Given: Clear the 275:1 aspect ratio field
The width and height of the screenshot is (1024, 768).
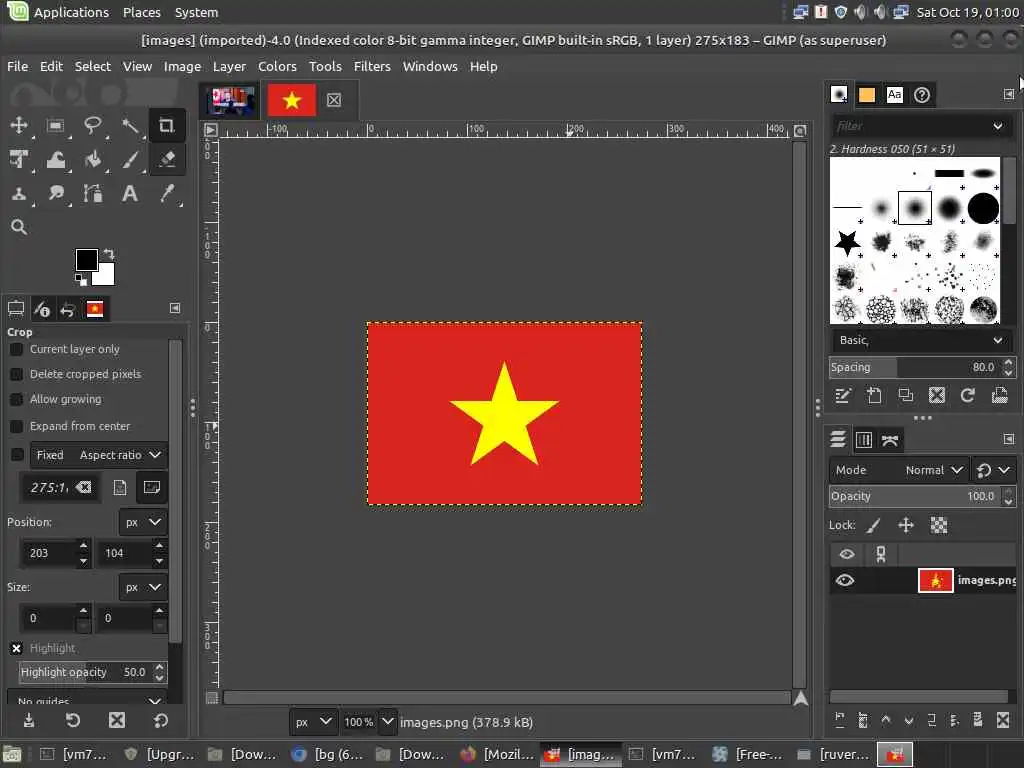Looking at the screenshot, I should [x=84, y=487].
